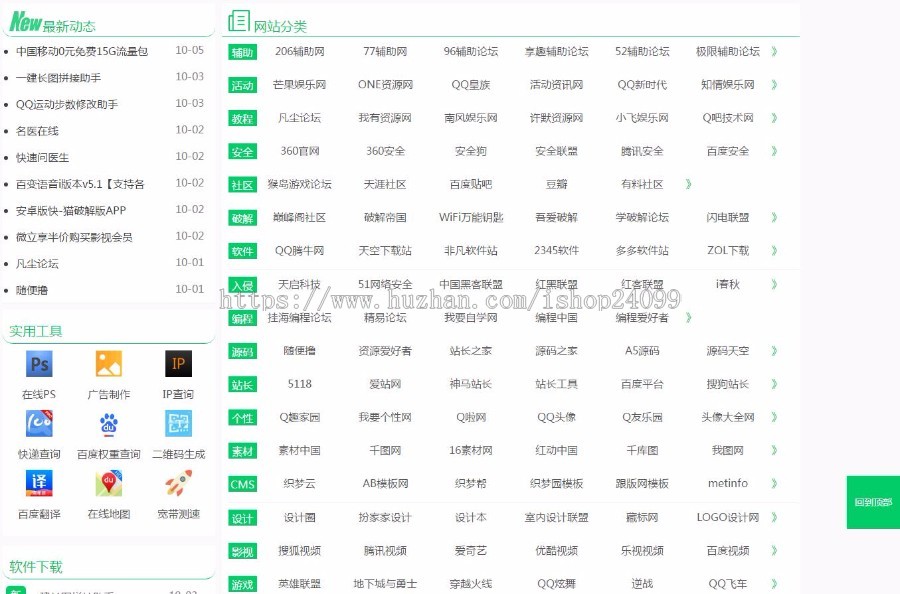
Task: Expand more links in the 编程 row
Action: pos(688,317)
